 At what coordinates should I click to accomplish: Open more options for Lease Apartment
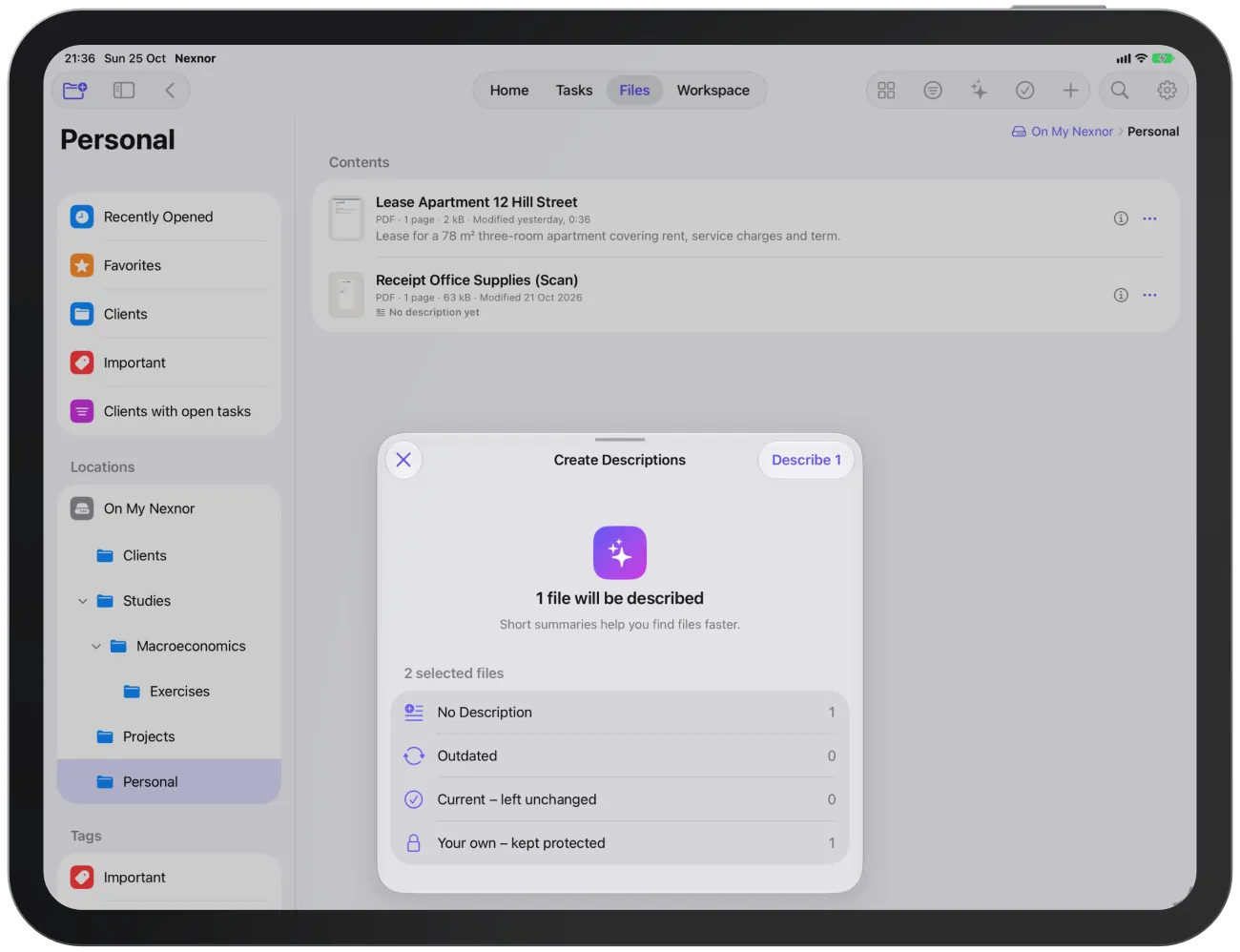tap(1150, 218)
